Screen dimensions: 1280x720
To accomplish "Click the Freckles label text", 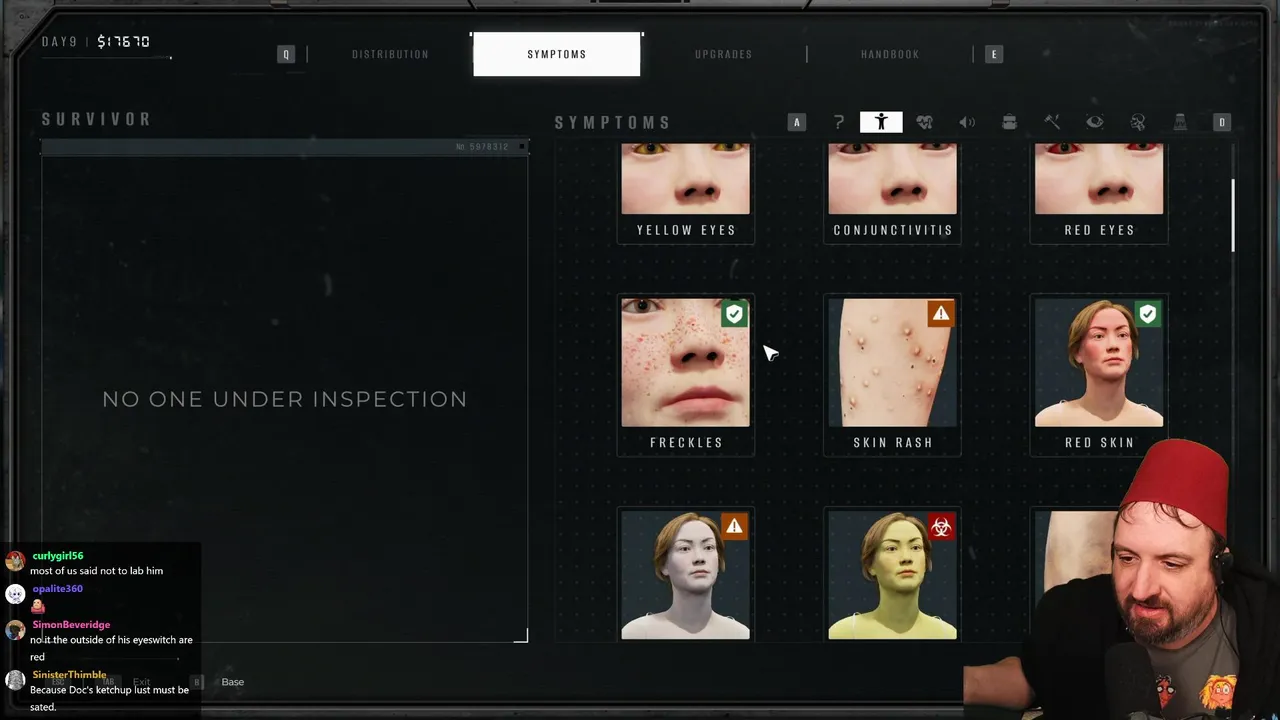I will [686, 442].
